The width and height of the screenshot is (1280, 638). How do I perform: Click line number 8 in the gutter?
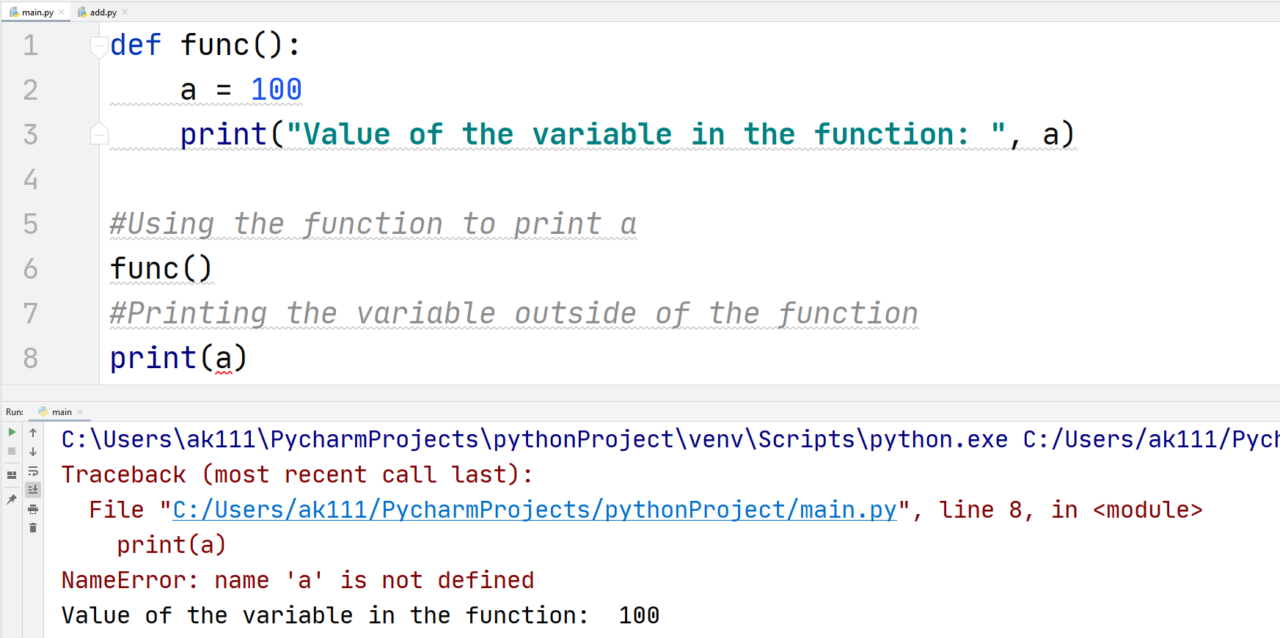(30, 357)
